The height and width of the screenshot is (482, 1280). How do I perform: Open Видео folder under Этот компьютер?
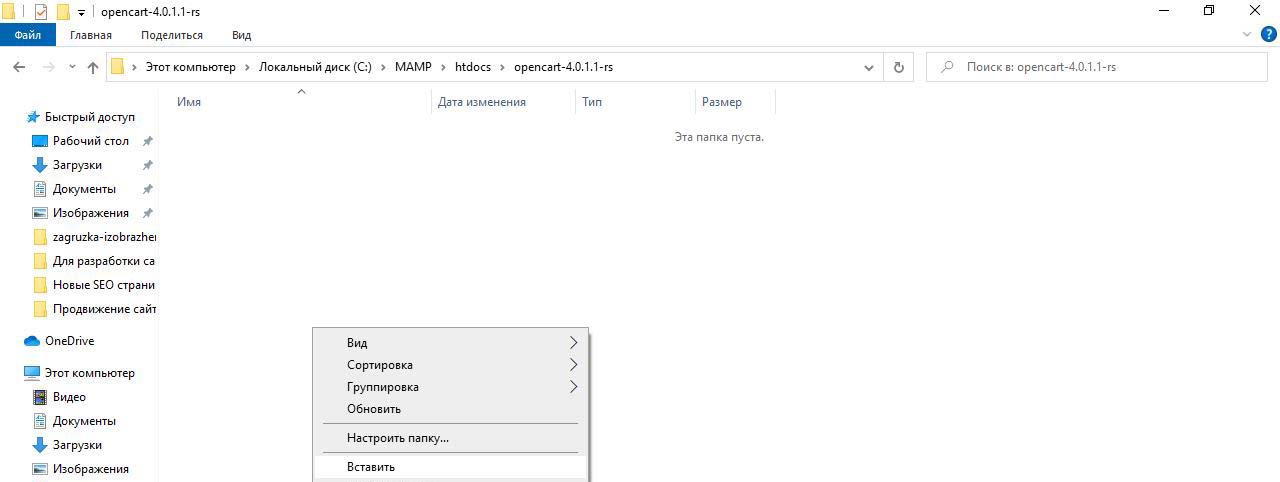click(69, 397)
